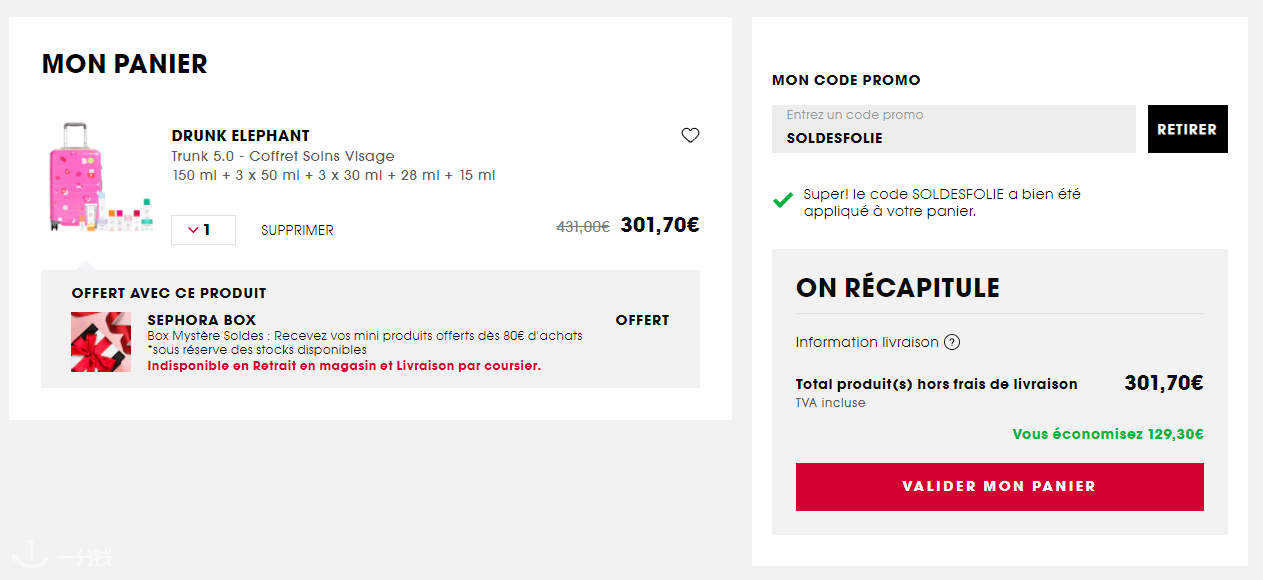Click the Vous économisez 129,30€ savings text
This screenshot has height=580, width=1263.
[1108, 434]
